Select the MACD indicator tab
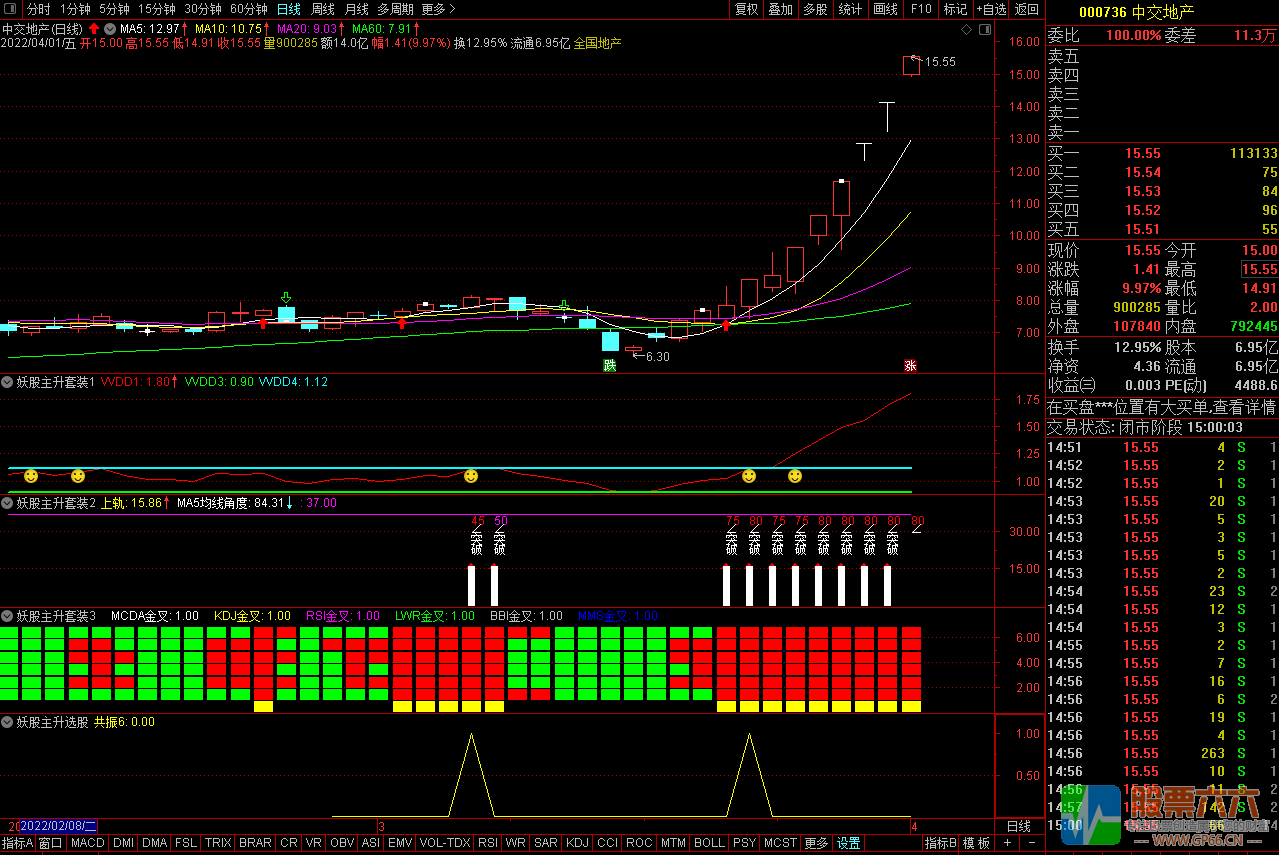Screen dimensions: 1279x855 (88, 843)
